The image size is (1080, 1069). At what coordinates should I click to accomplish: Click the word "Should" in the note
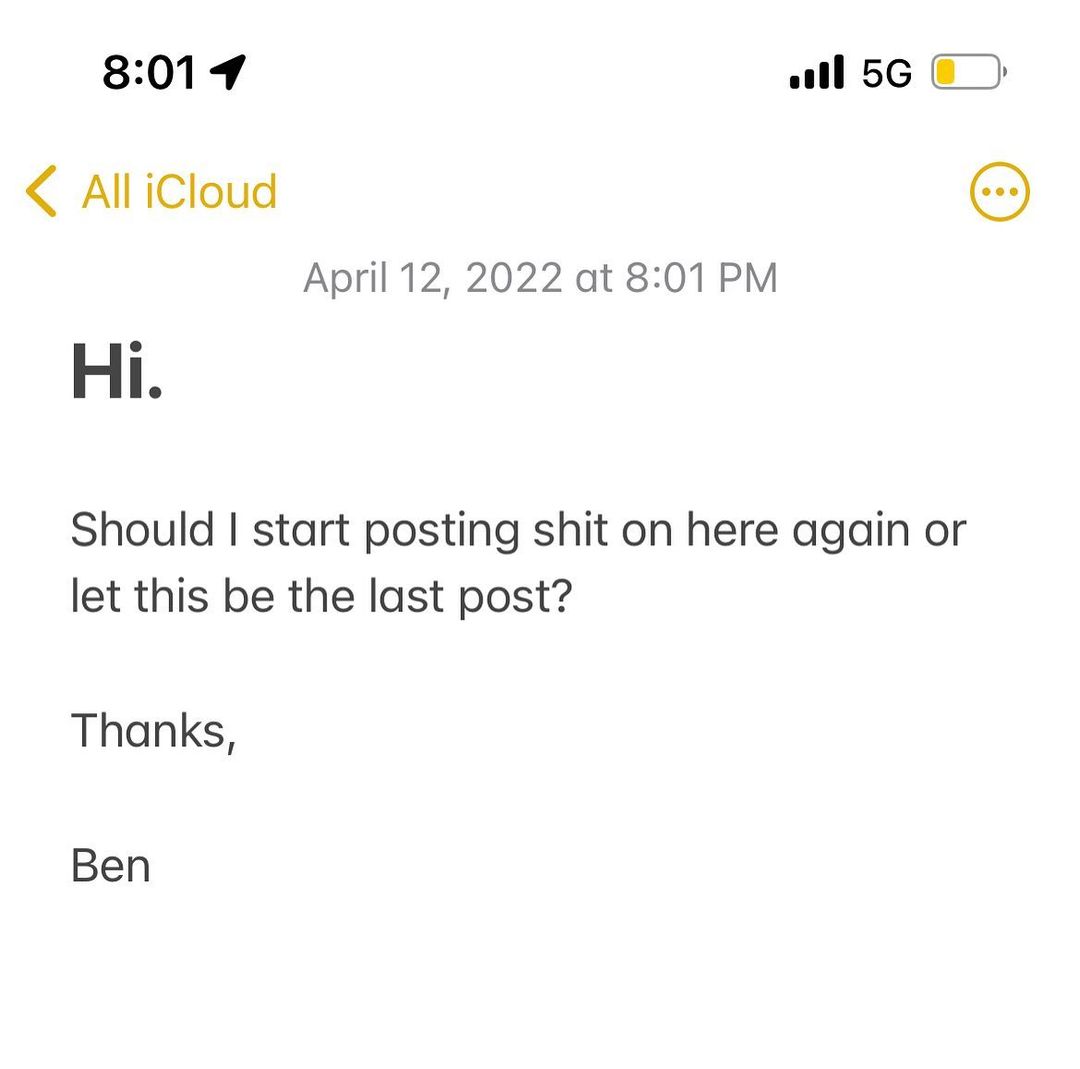142,530
